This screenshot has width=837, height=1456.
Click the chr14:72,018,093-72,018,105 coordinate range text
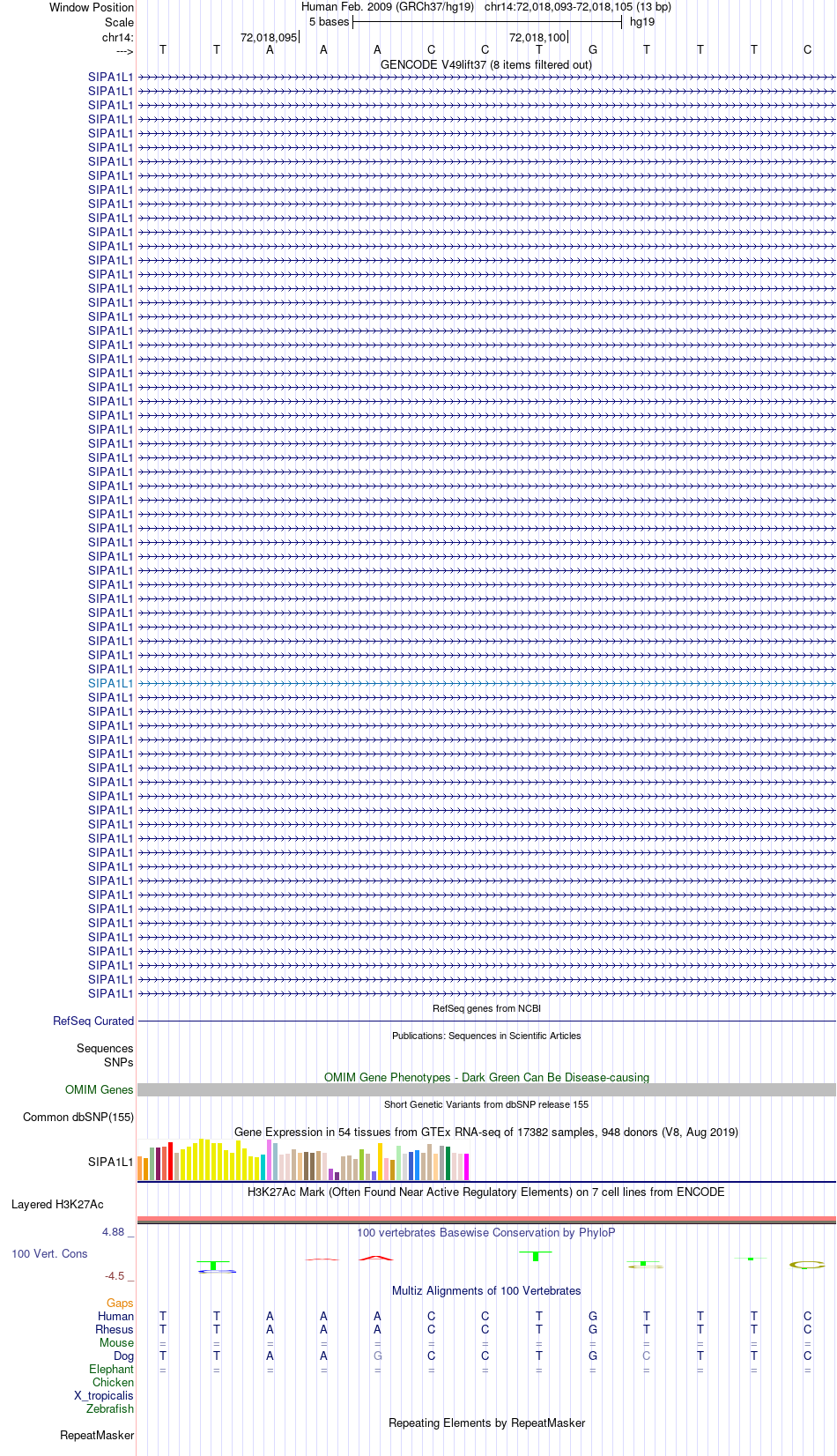[577, 6]
